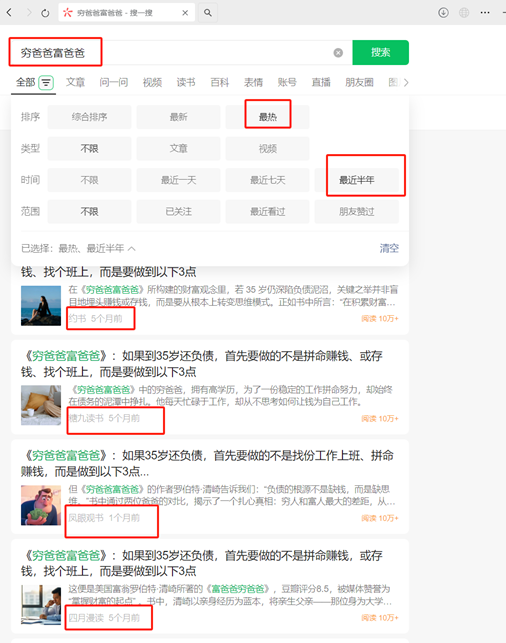Screen dimensions: 506x643
Task: Open the three-dot more menu
Action: 485,13
